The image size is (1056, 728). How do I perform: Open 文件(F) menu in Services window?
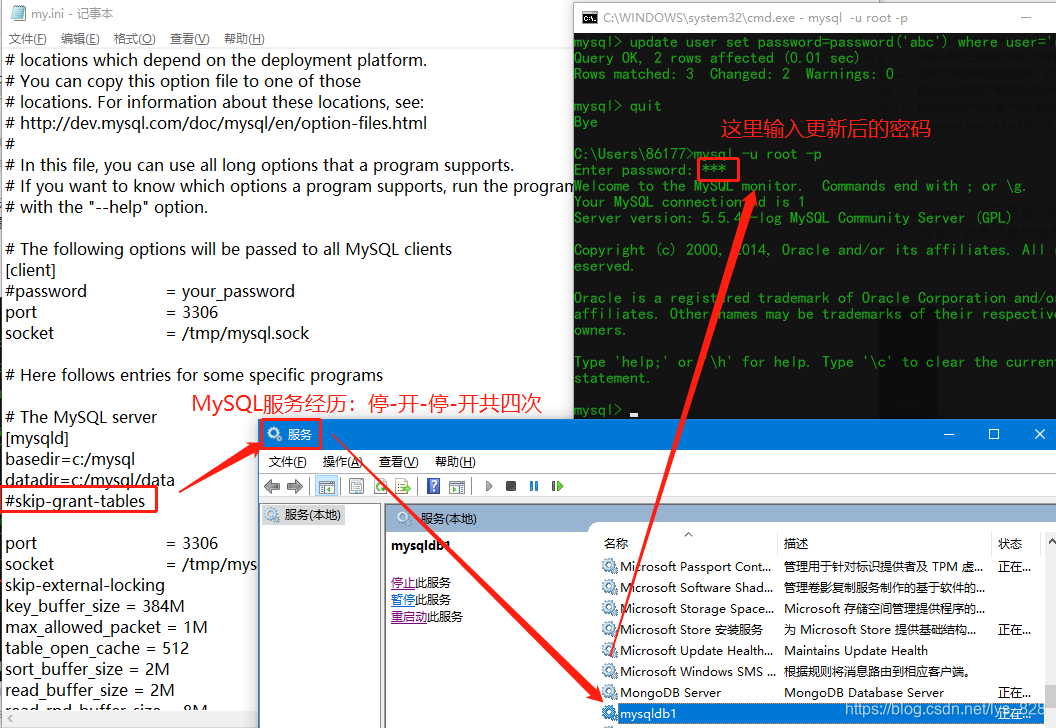288,462
